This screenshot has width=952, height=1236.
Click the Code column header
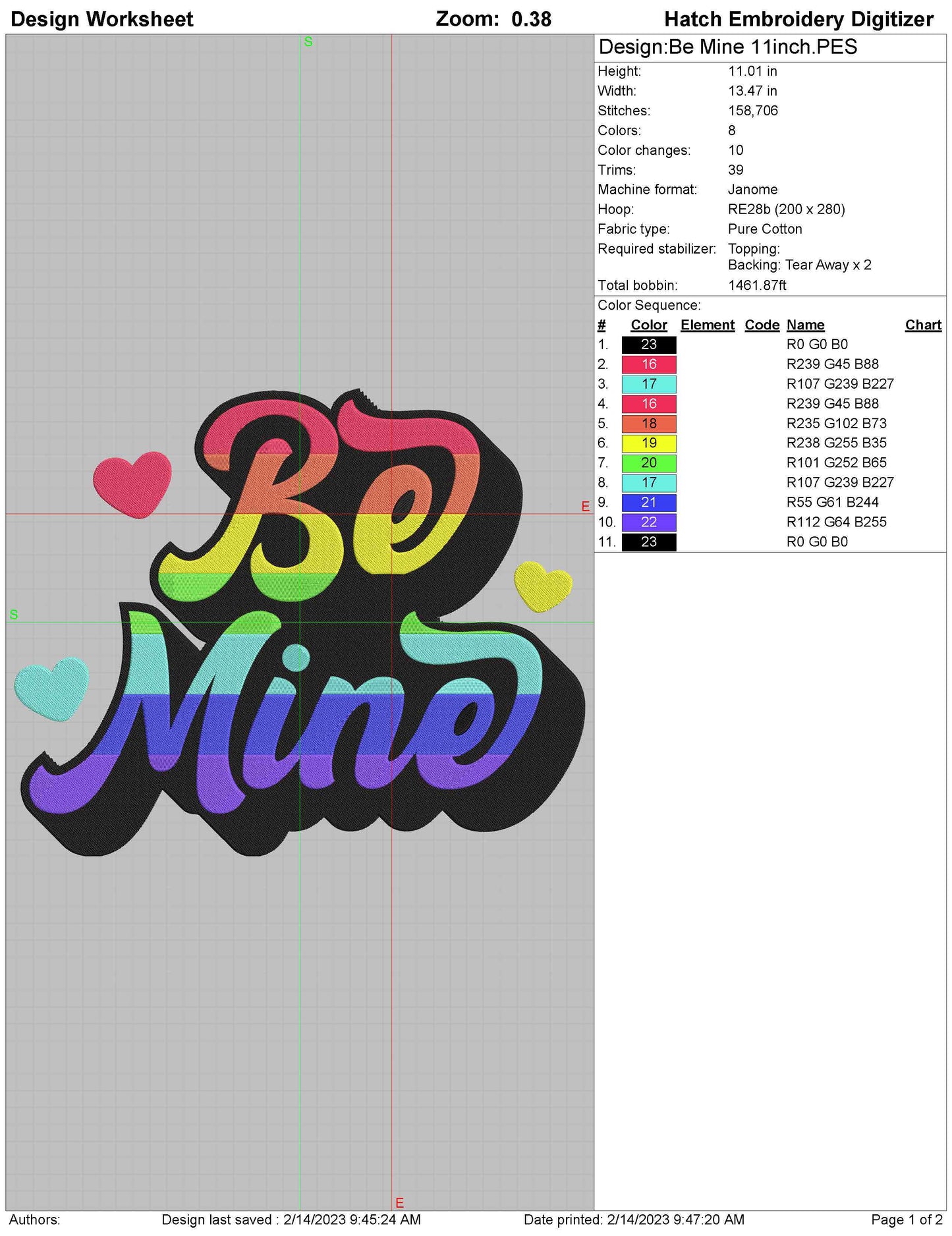pyautogui.click(x=762, y=325)
